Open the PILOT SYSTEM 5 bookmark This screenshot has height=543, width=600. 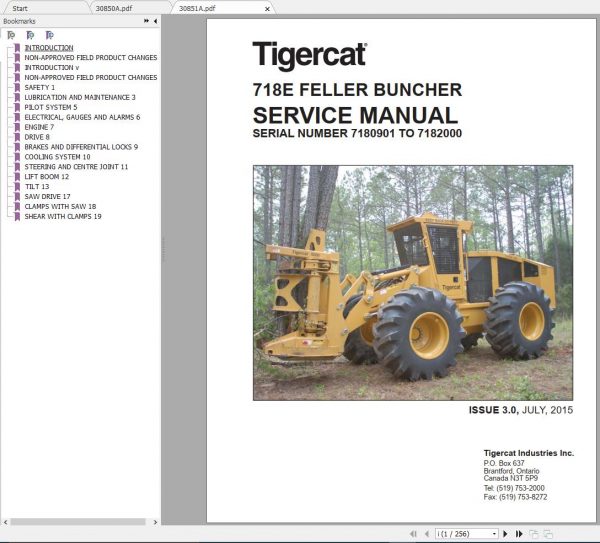[x=51, y=107]
